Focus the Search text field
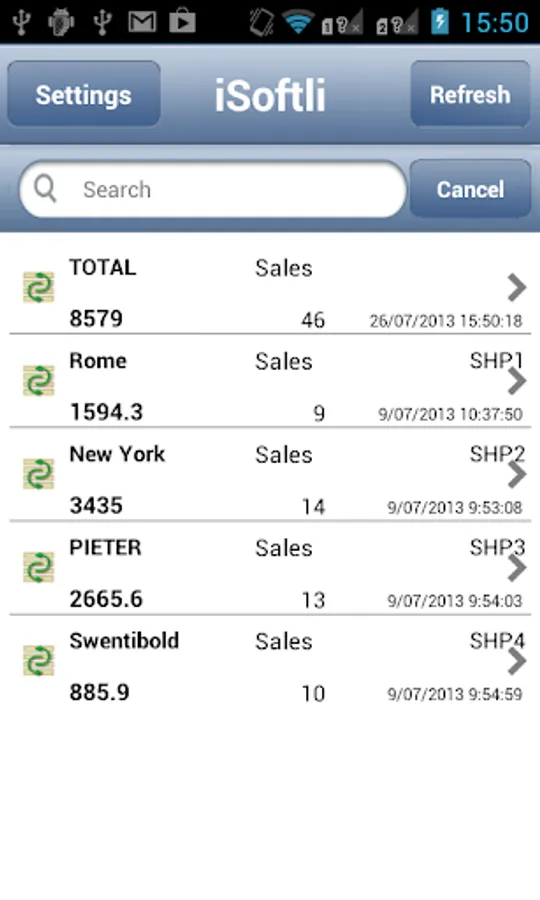 click(213, 189)
